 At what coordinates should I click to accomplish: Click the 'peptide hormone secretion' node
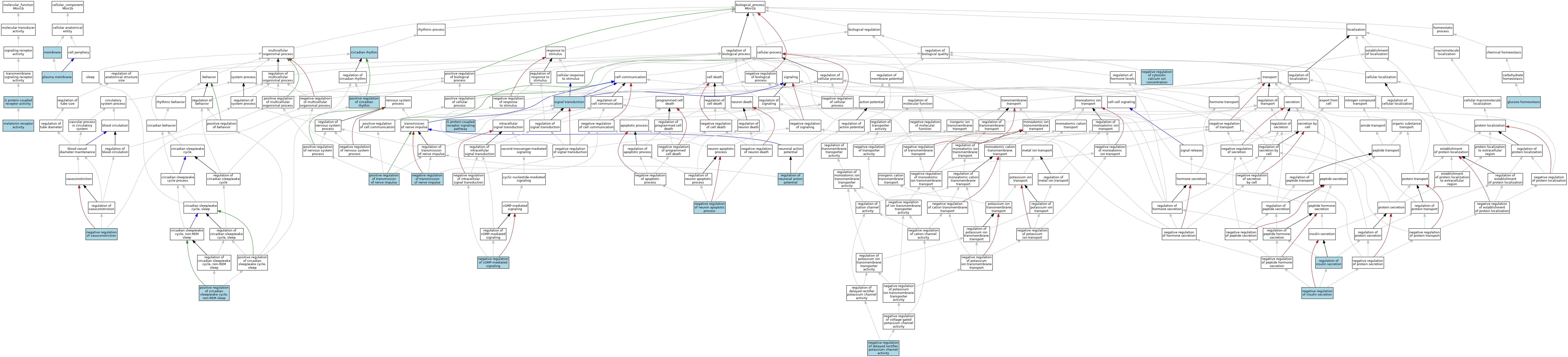(x=1321, y=208)
